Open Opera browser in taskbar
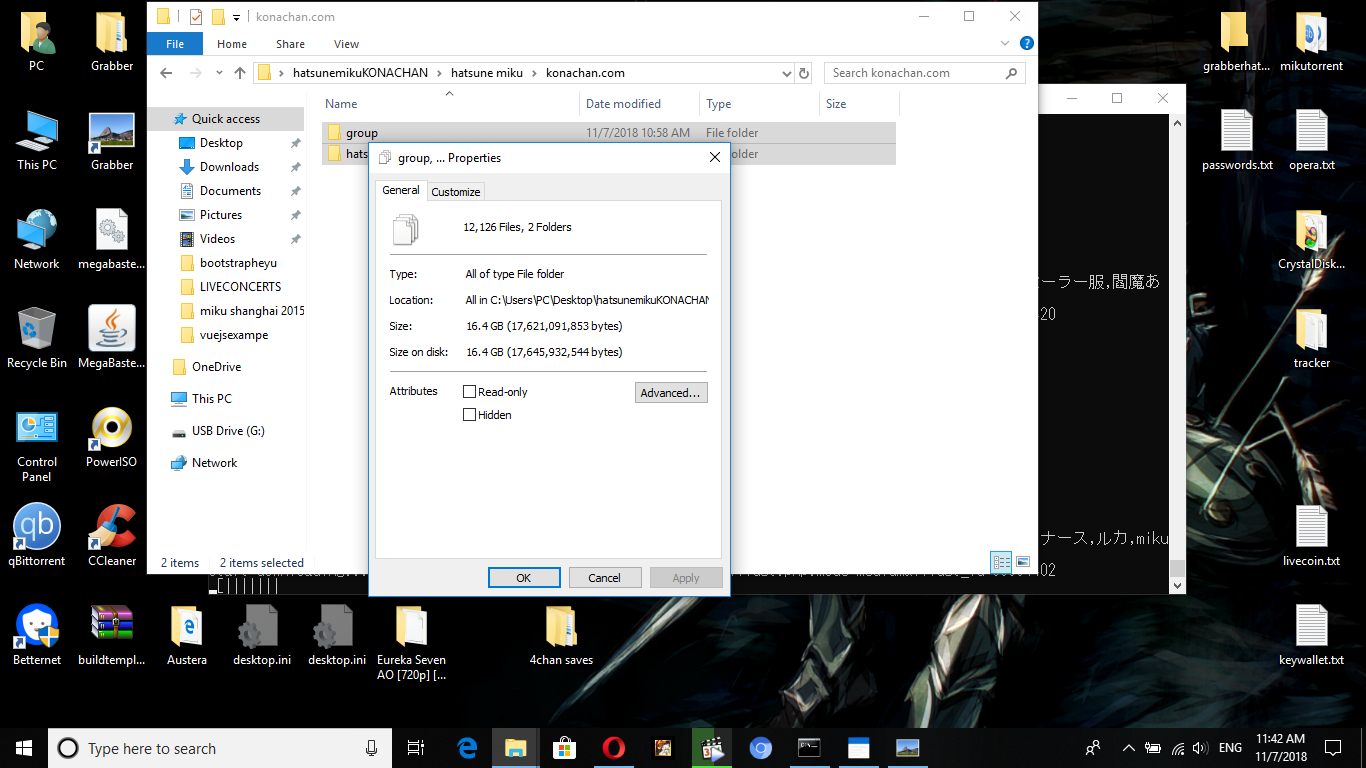 click(614, 748)
